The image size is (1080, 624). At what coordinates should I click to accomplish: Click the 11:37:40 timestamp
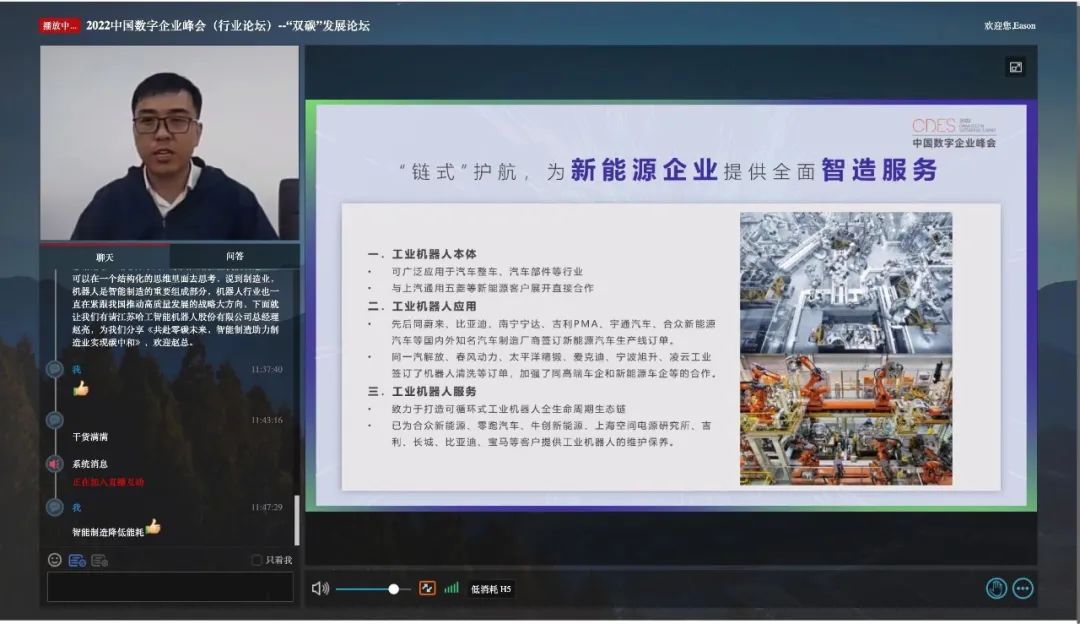(x=267, y=370)
